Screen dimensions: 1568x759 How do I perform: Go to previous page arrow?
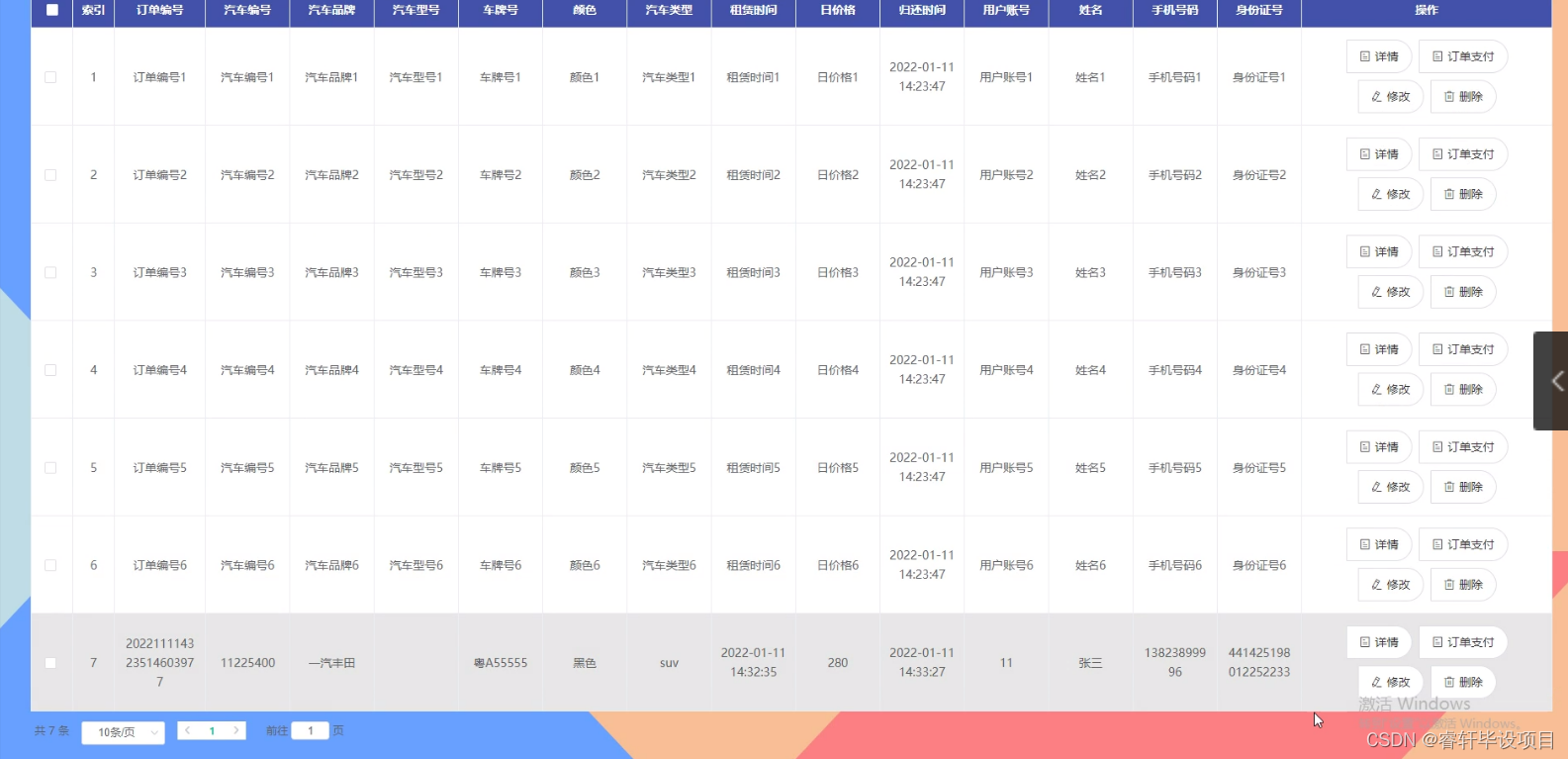[188, 731]
